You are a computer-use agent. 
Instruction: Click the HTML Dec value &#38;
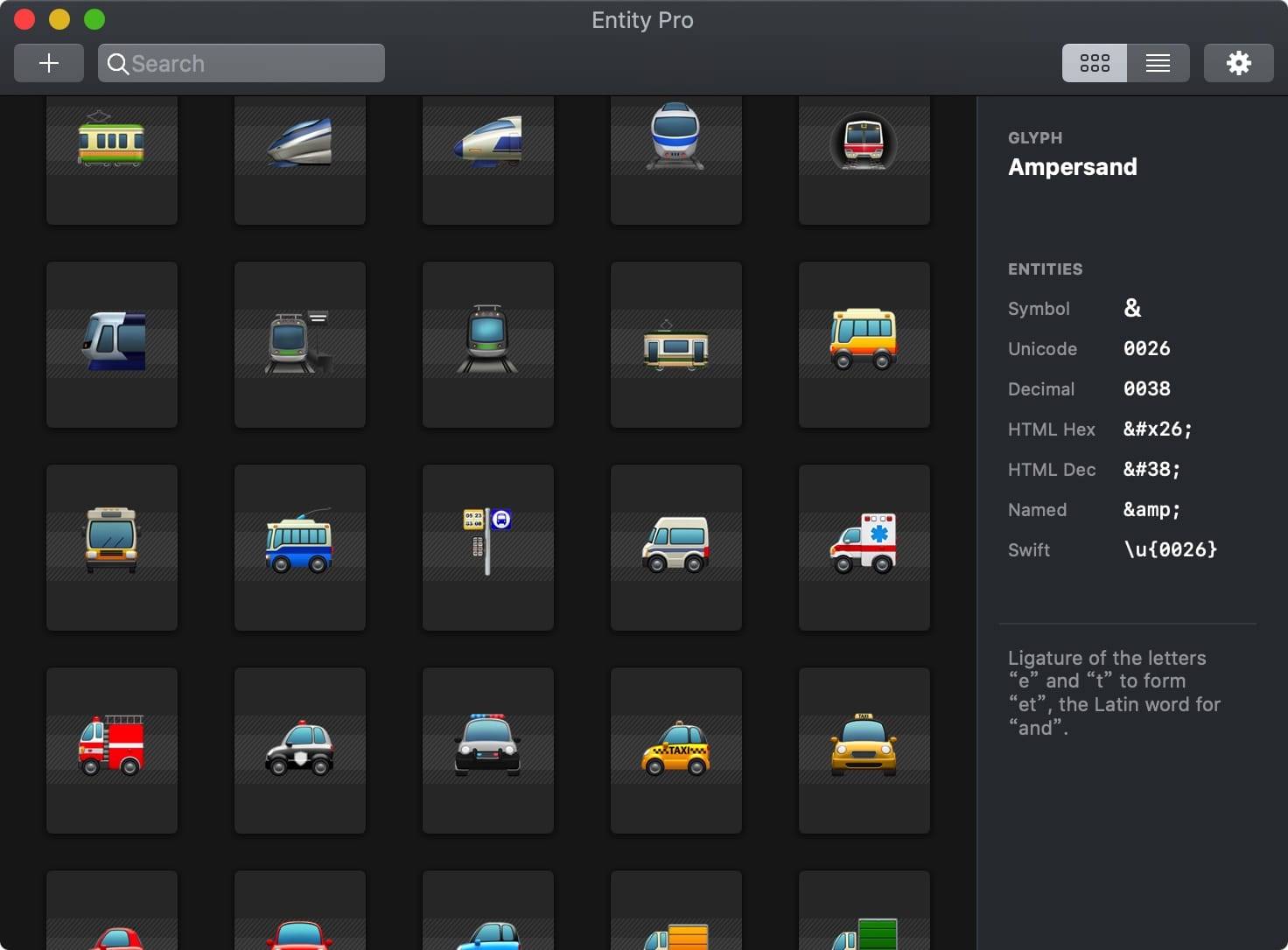coord(1151,469)
